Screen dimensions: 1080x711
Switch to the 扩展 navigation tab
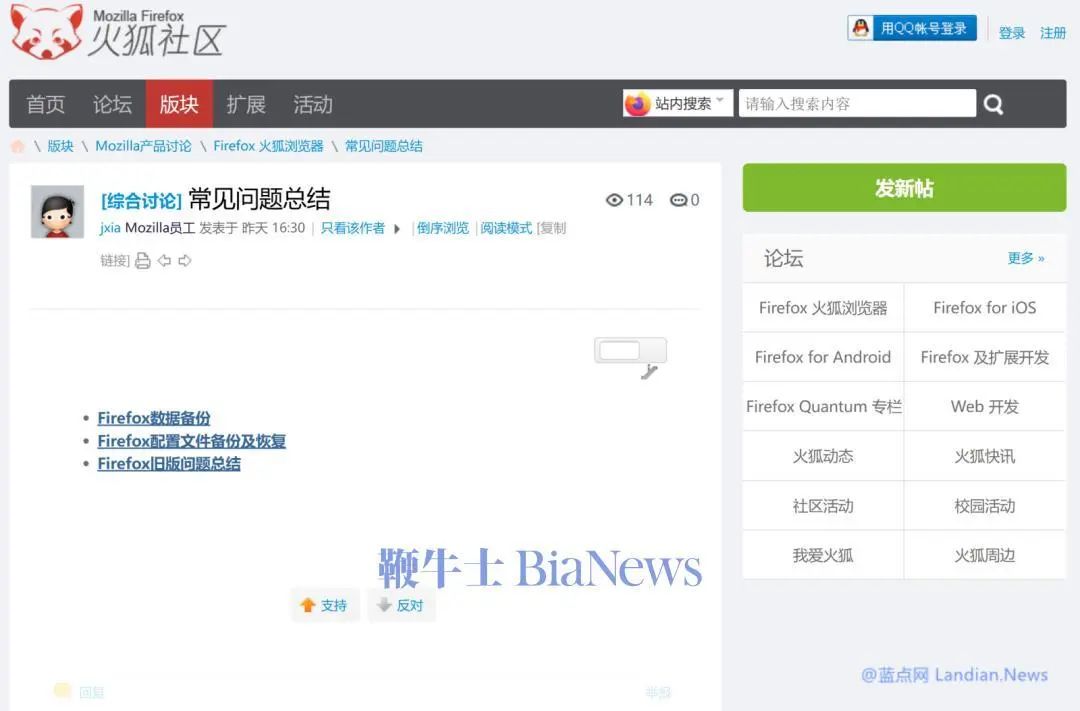click(246, 104)
